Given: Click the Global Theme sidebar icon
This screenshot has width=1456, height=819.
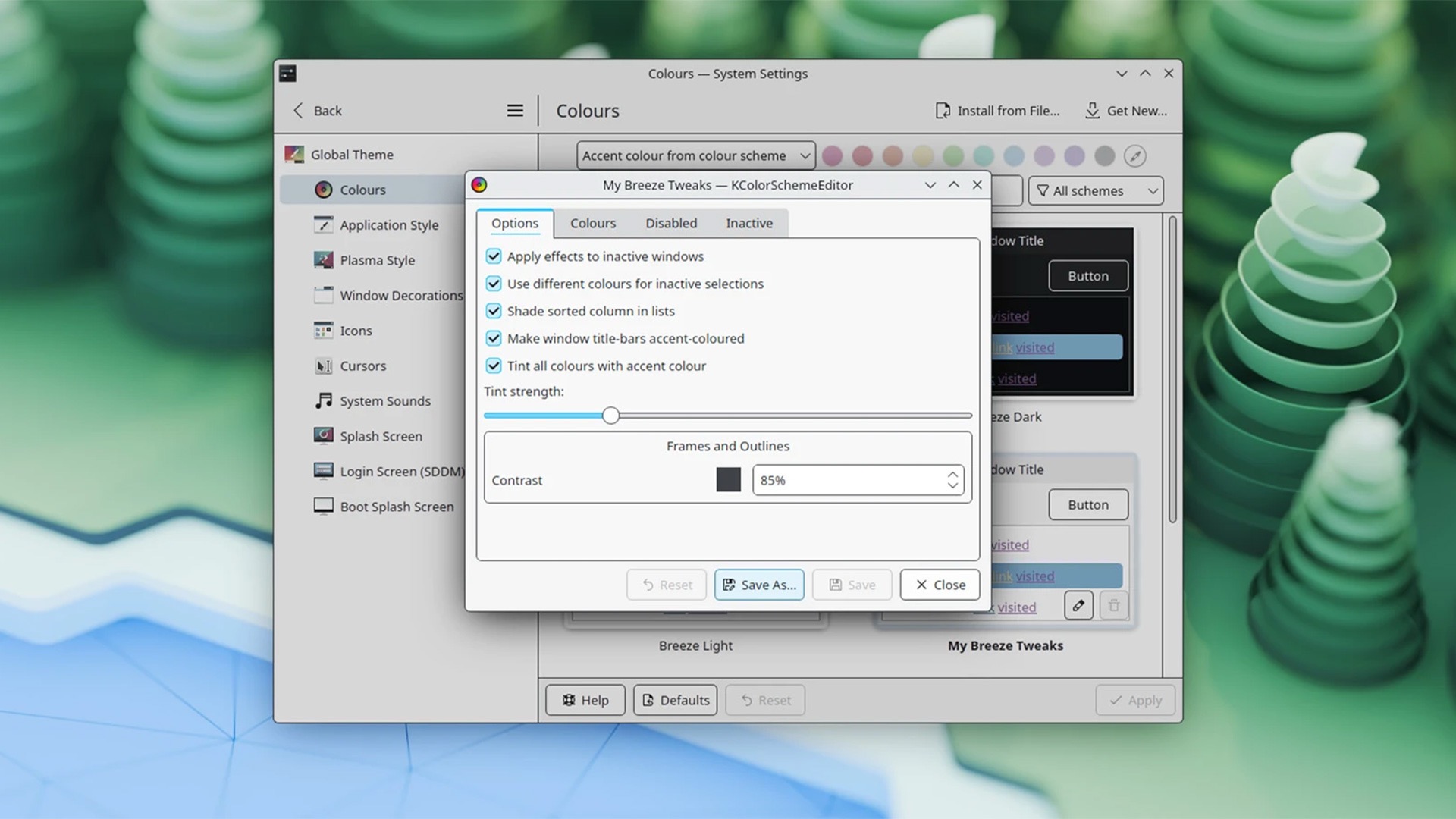Looking at the screenshot, I should point(294,155).
